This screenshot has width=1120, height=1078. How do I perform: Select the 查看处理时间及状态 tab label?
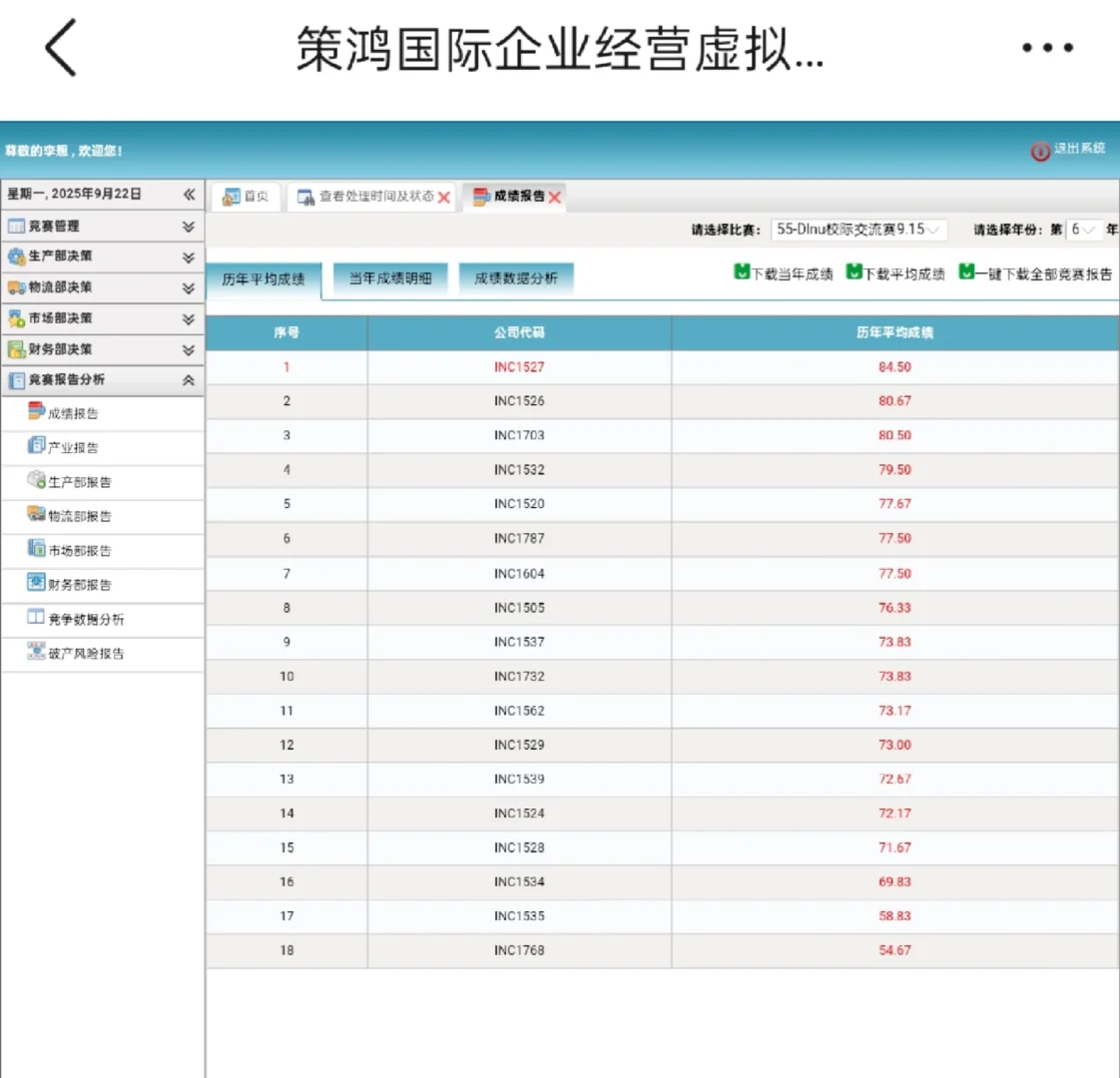[375, 196]
